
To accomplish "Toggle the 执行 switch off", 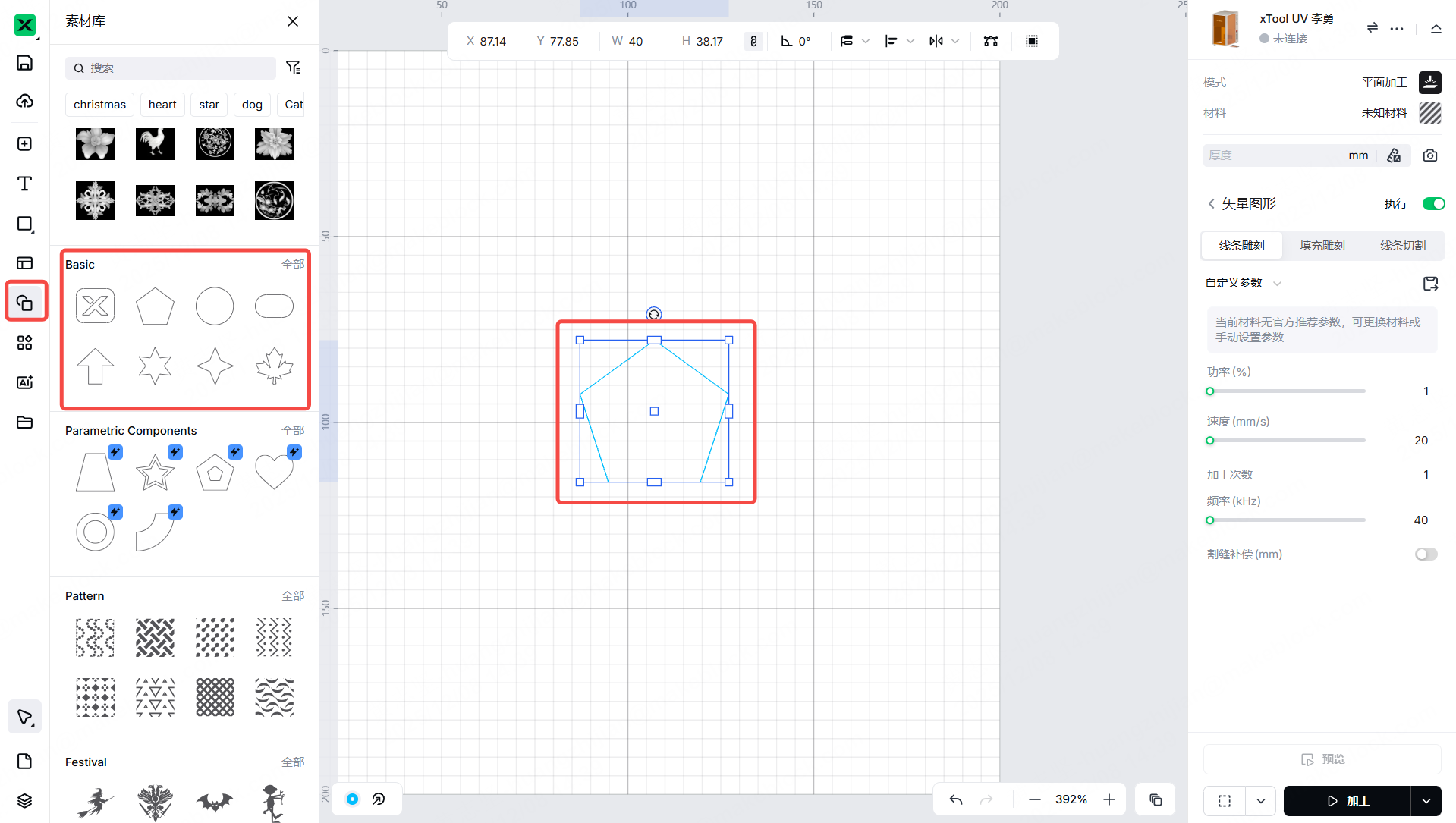I will 1433,203.
